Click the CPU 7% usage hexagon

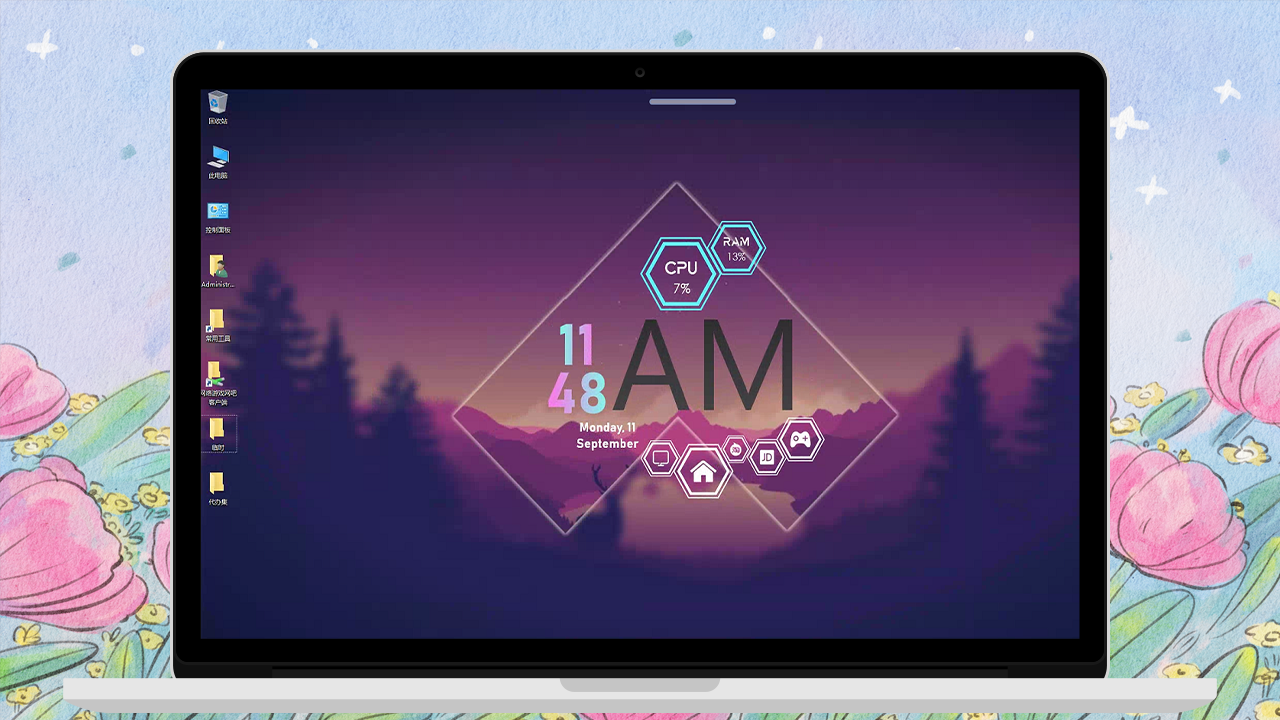[x=681, y=274]
